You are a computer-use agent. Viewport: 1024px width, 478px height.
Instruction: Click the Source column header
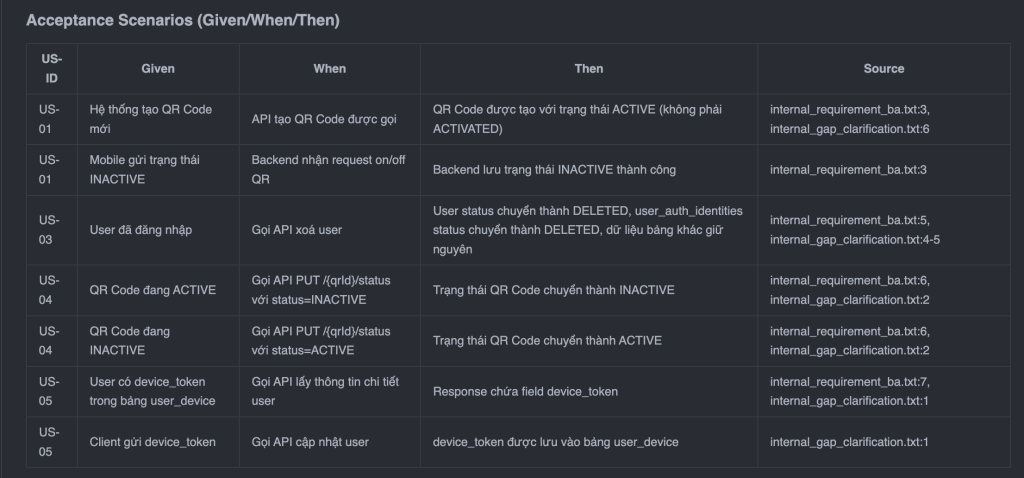click(883, 68)
